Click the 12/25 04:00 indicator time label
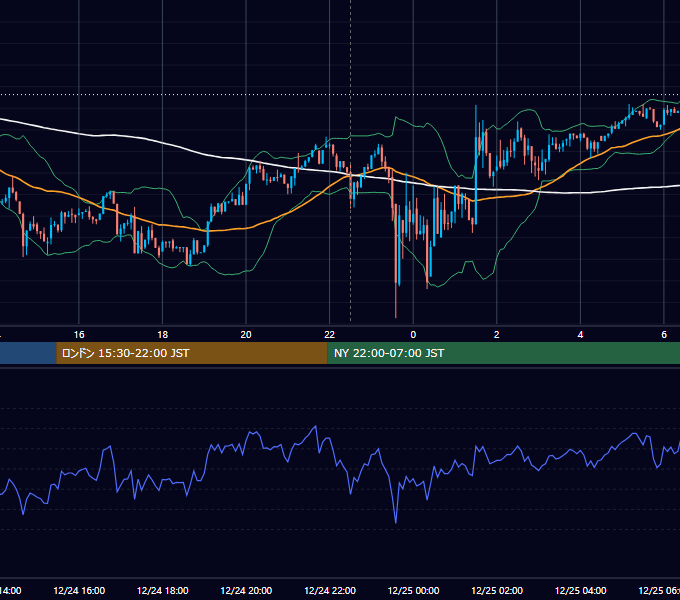 click(x=581, y=590)
